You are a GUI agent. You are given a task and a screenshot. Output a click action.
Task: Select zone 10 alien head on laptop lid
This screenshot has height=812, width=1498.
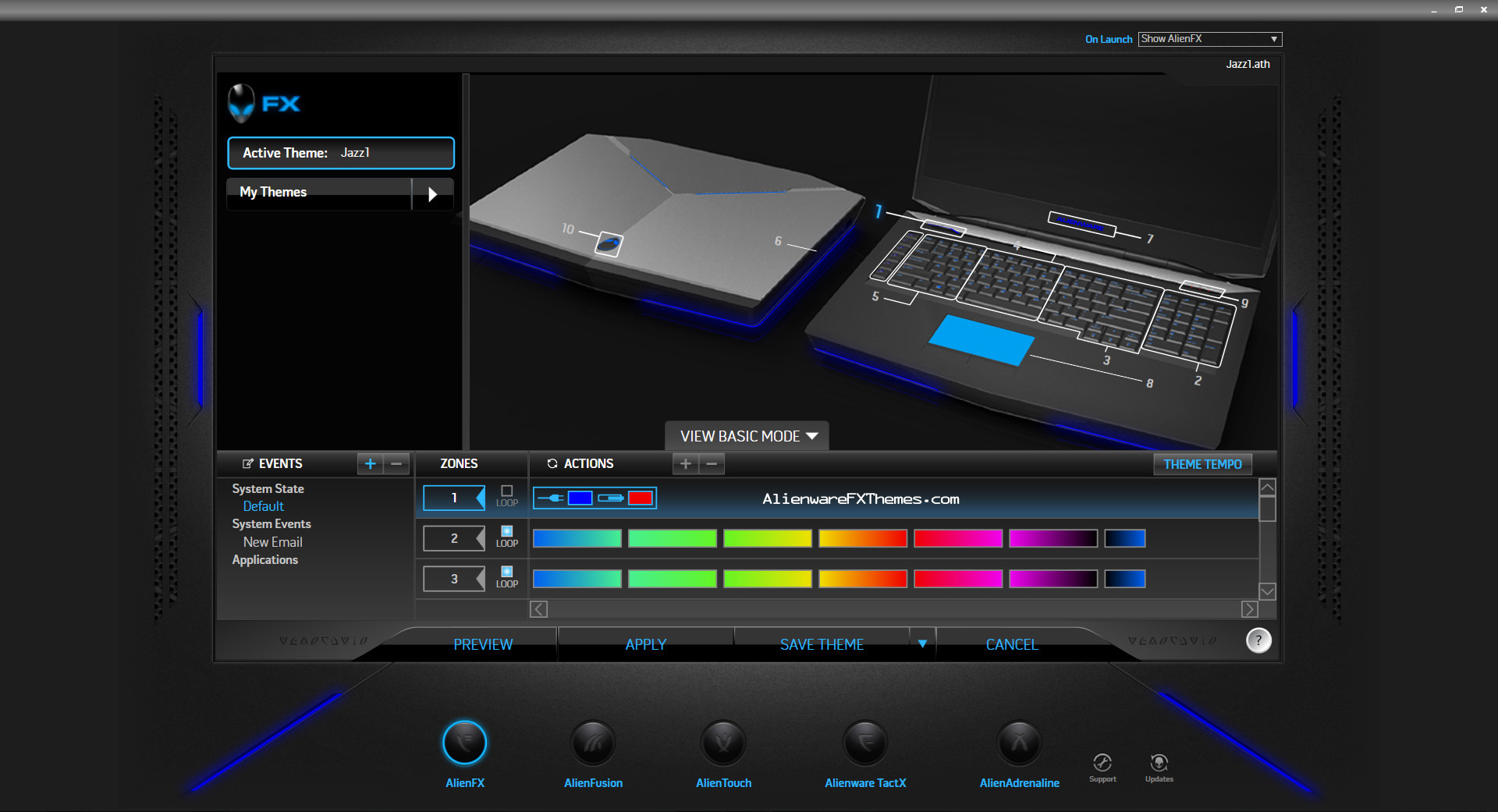609,244
